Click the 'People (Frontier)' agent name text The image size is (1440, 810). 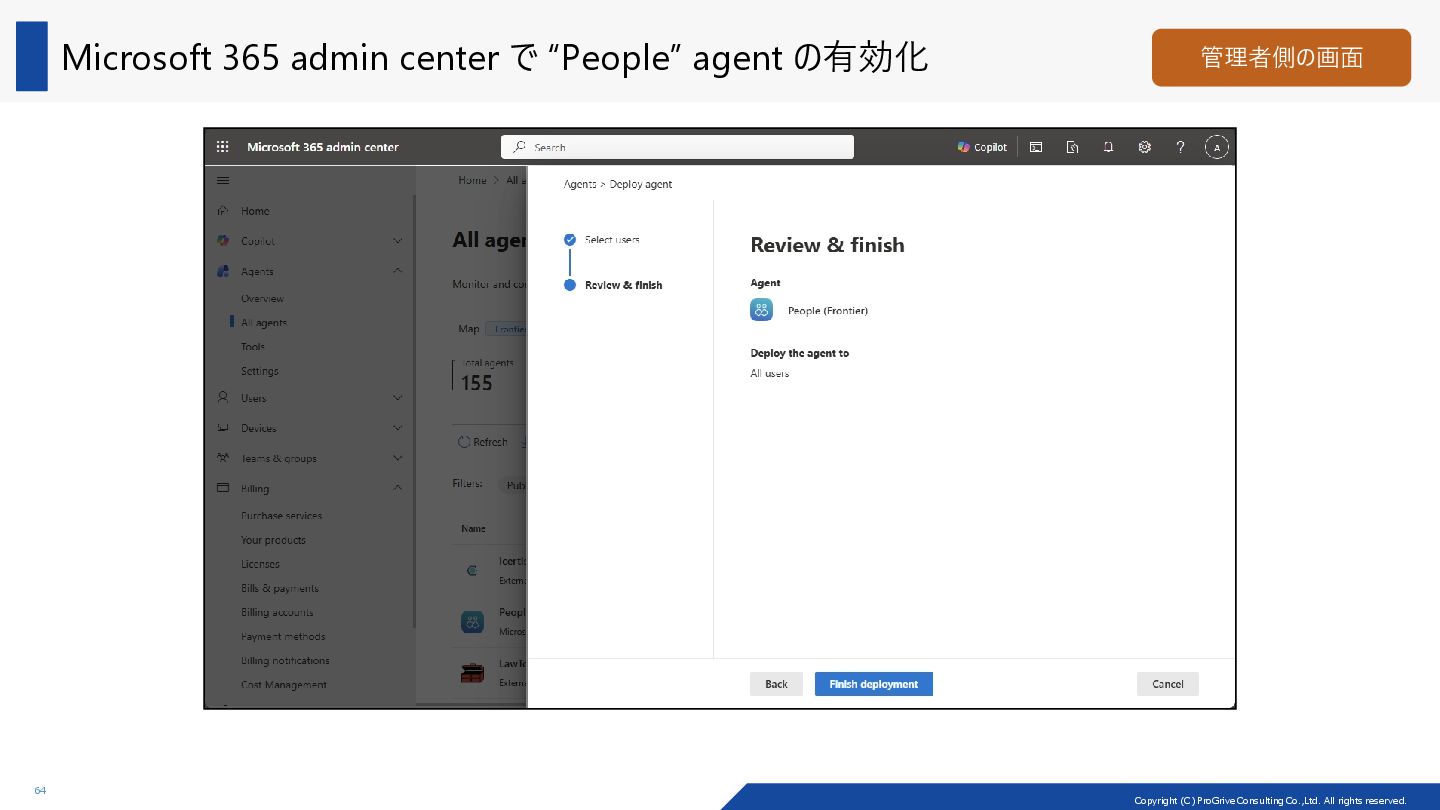click(x=828, y=311)
